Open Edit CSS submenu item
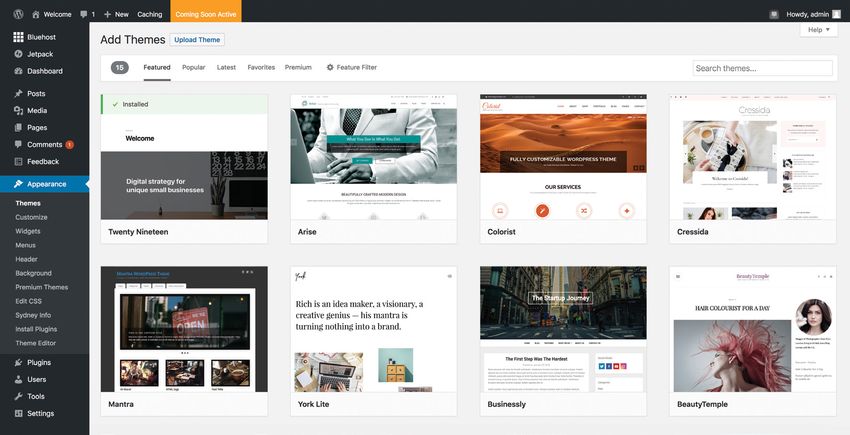 point(28,301)
